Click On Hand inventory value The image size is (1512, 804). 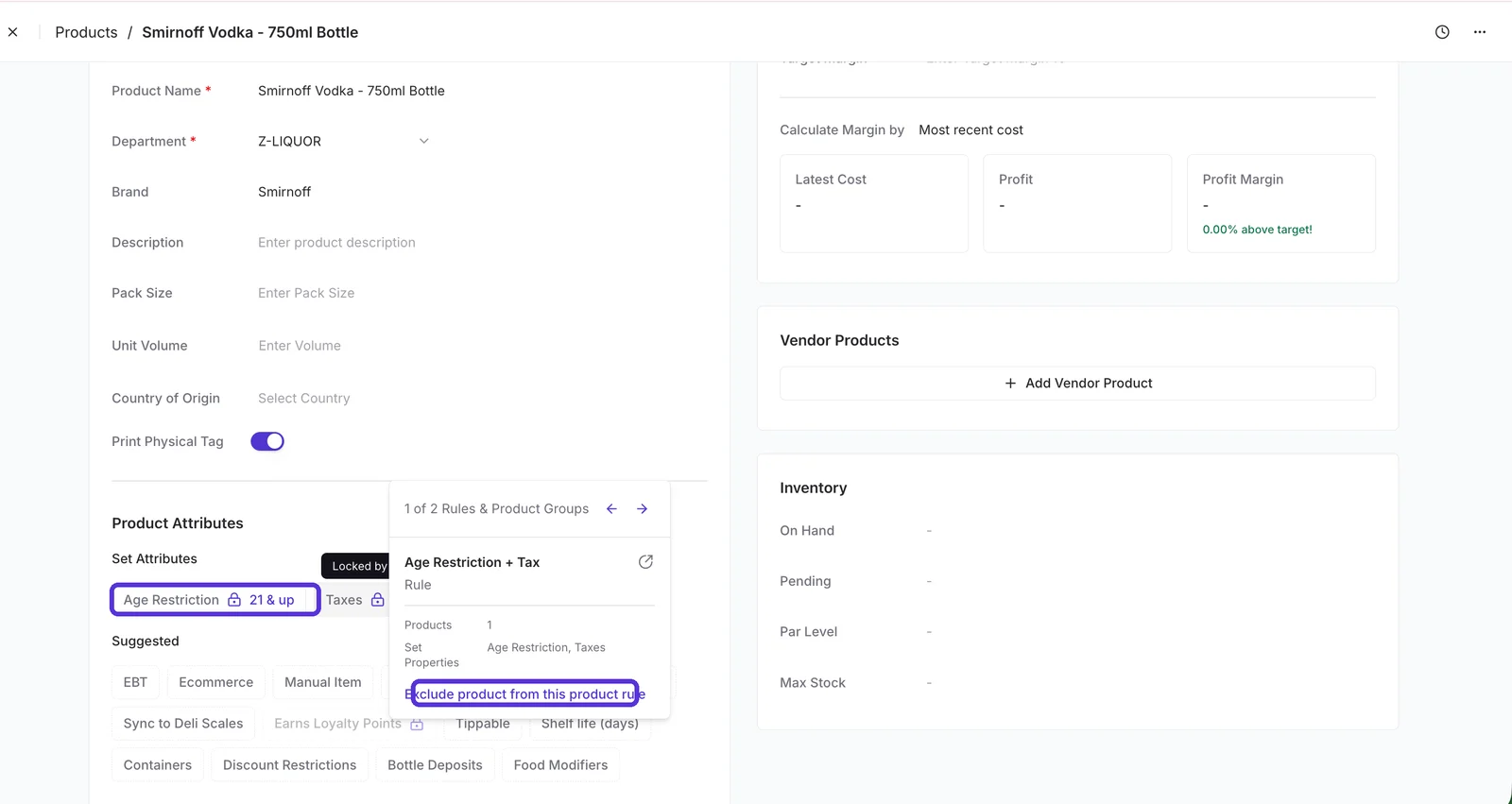[929, 531]
